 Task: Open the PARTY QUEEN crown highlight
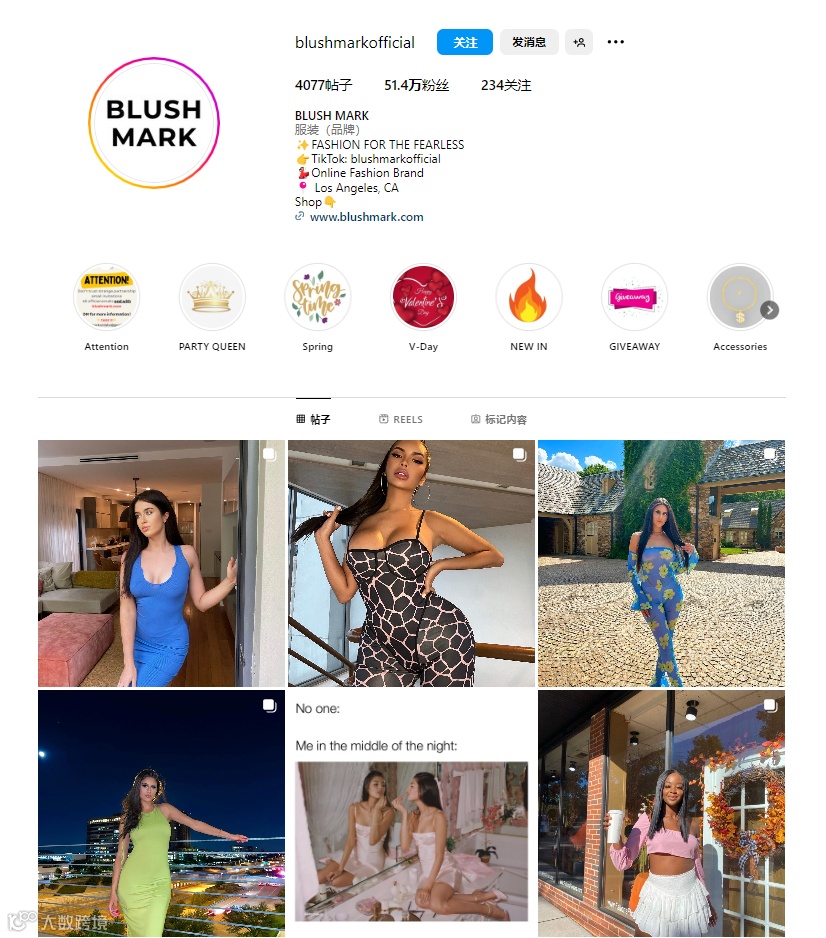(x=212, y=297)
